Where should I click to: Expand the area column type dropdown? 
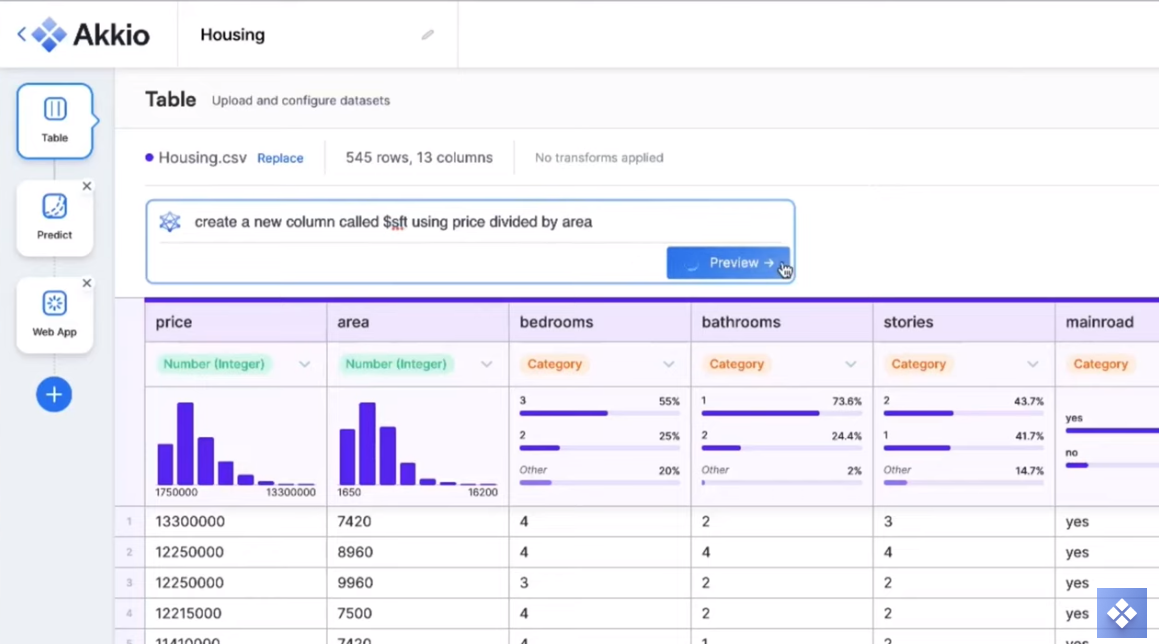pyautogui.click(x=486, y=365)
